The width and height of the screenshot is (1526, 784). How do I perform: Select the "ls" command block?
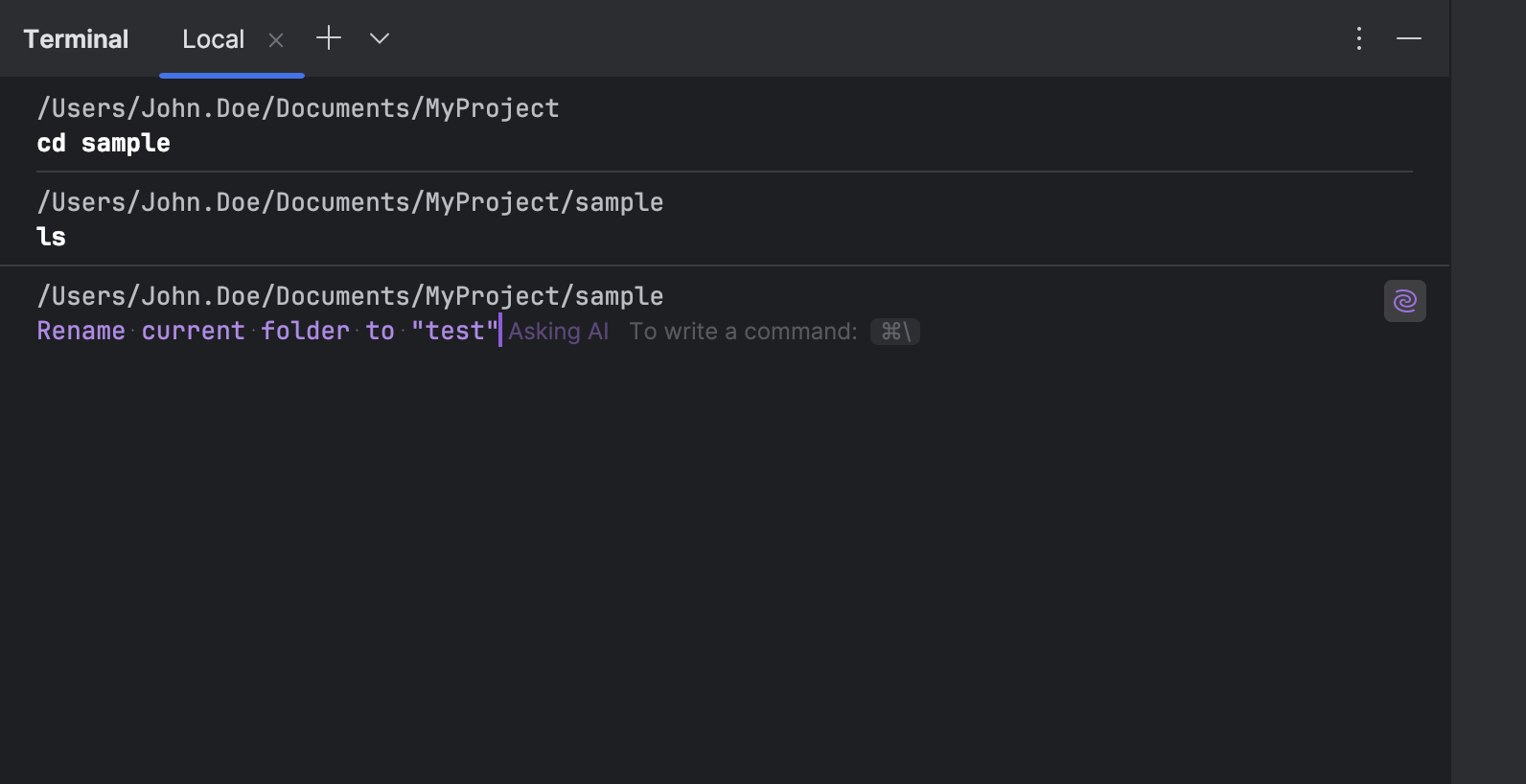51,237
